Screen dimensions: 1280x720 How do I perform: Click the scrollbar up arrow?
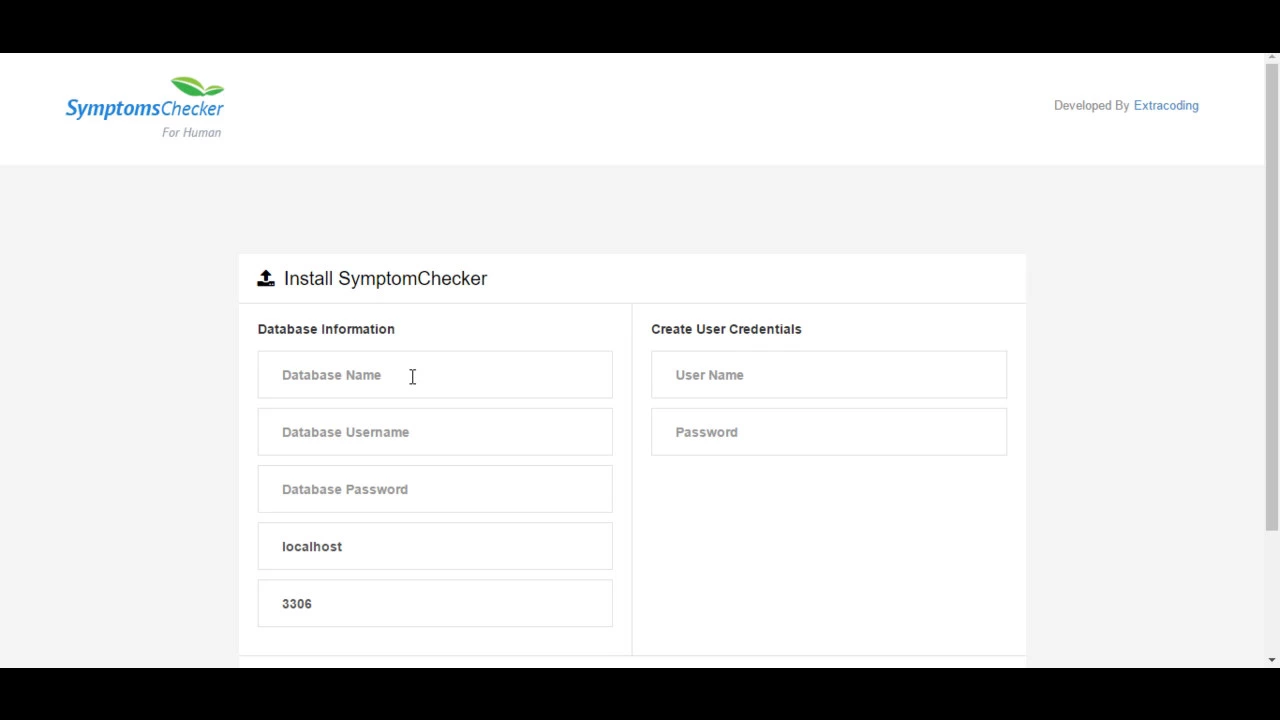pos(1272,59)
